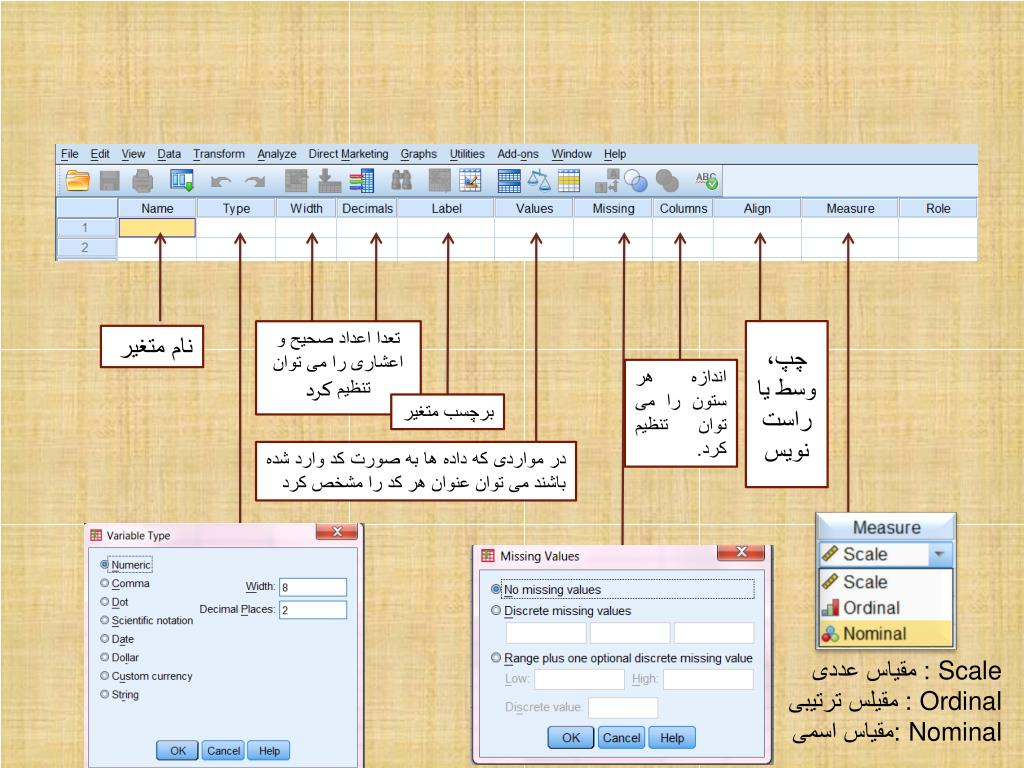Click the Insert variable icon

[x=470, y=180]
